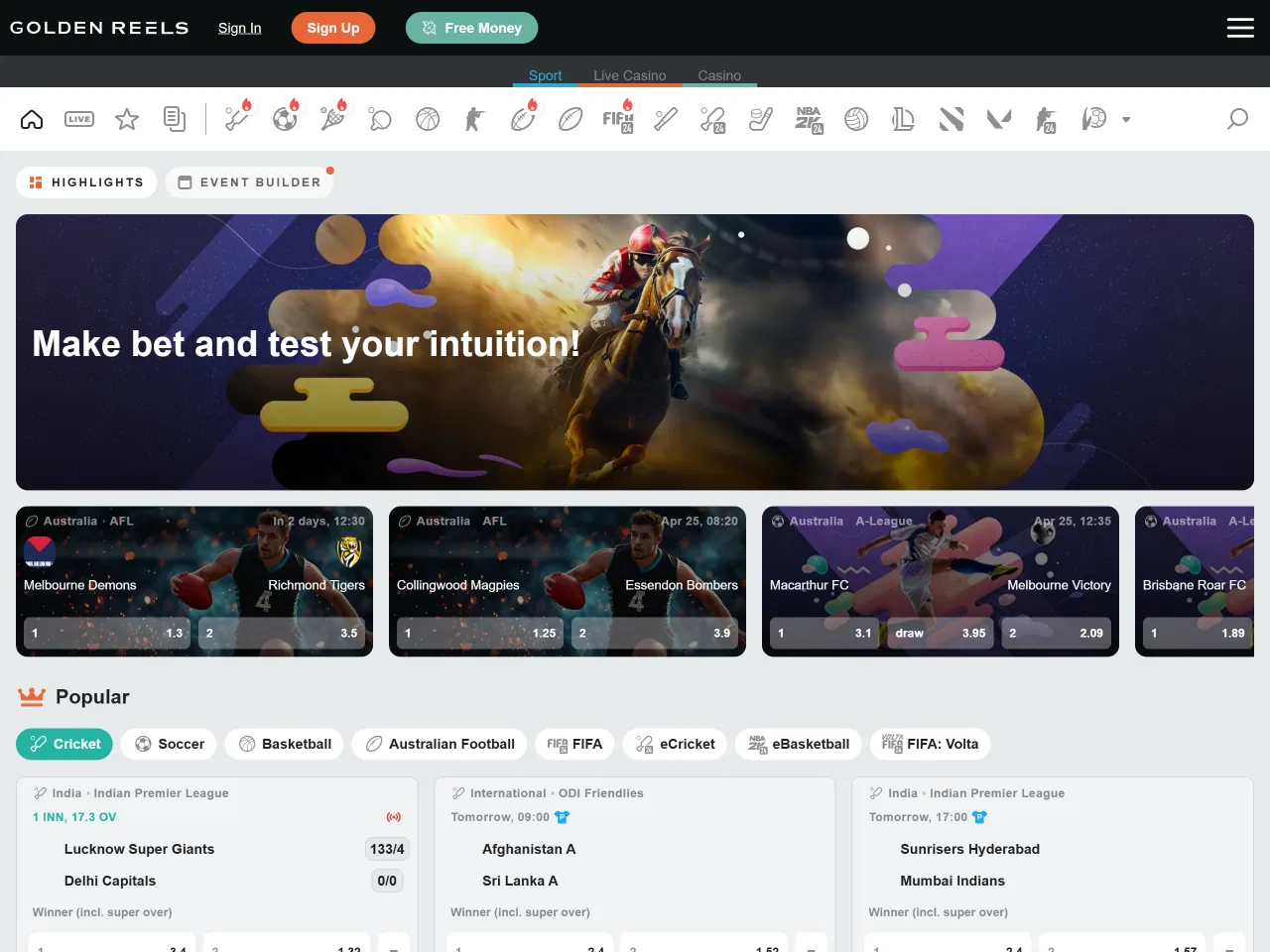This screenshot has height=952, width=1270.
Task: Select the FIFA popular filter chip
Action: pos(574,745)
